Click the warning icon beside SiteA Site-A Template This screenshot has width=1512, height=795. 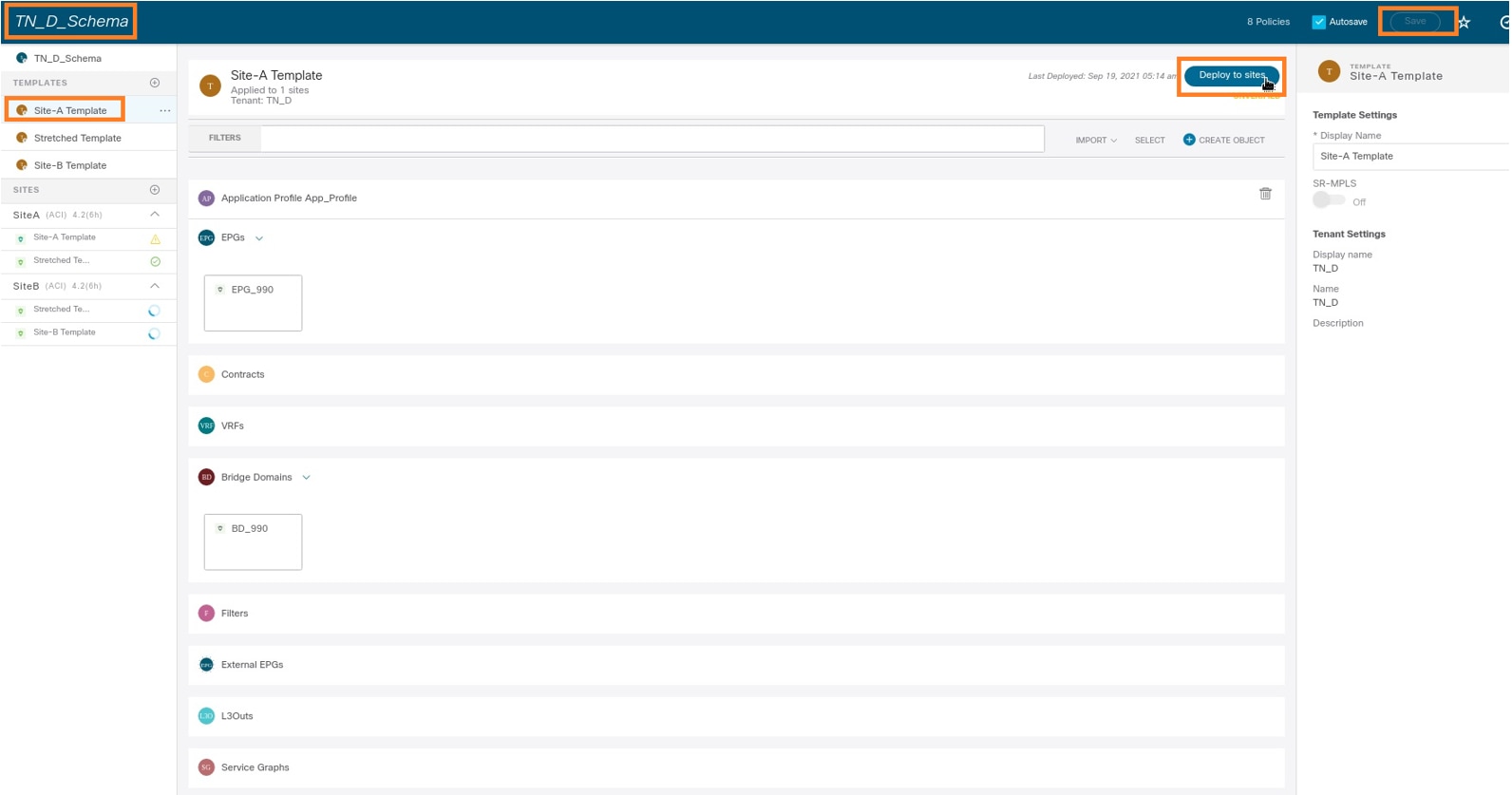pyautogui.click(x=155, y=238)
